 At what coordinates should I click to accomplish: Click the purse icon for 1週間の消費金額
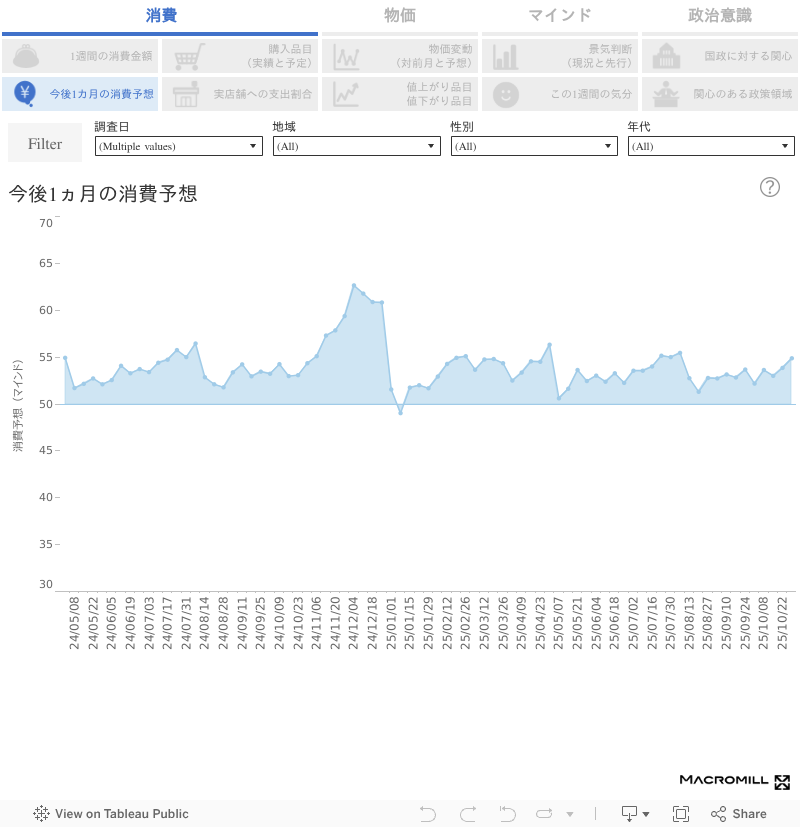tap(26, 56)
